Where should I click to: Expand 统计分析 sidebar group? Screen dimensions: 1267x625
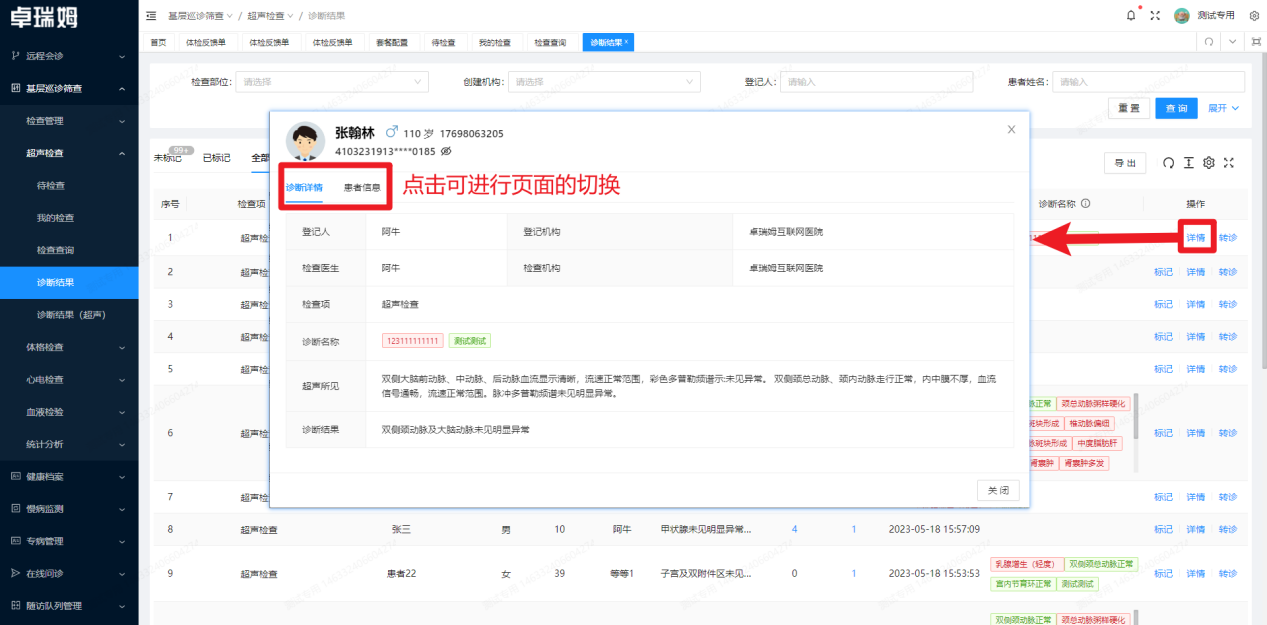point(69,444)
